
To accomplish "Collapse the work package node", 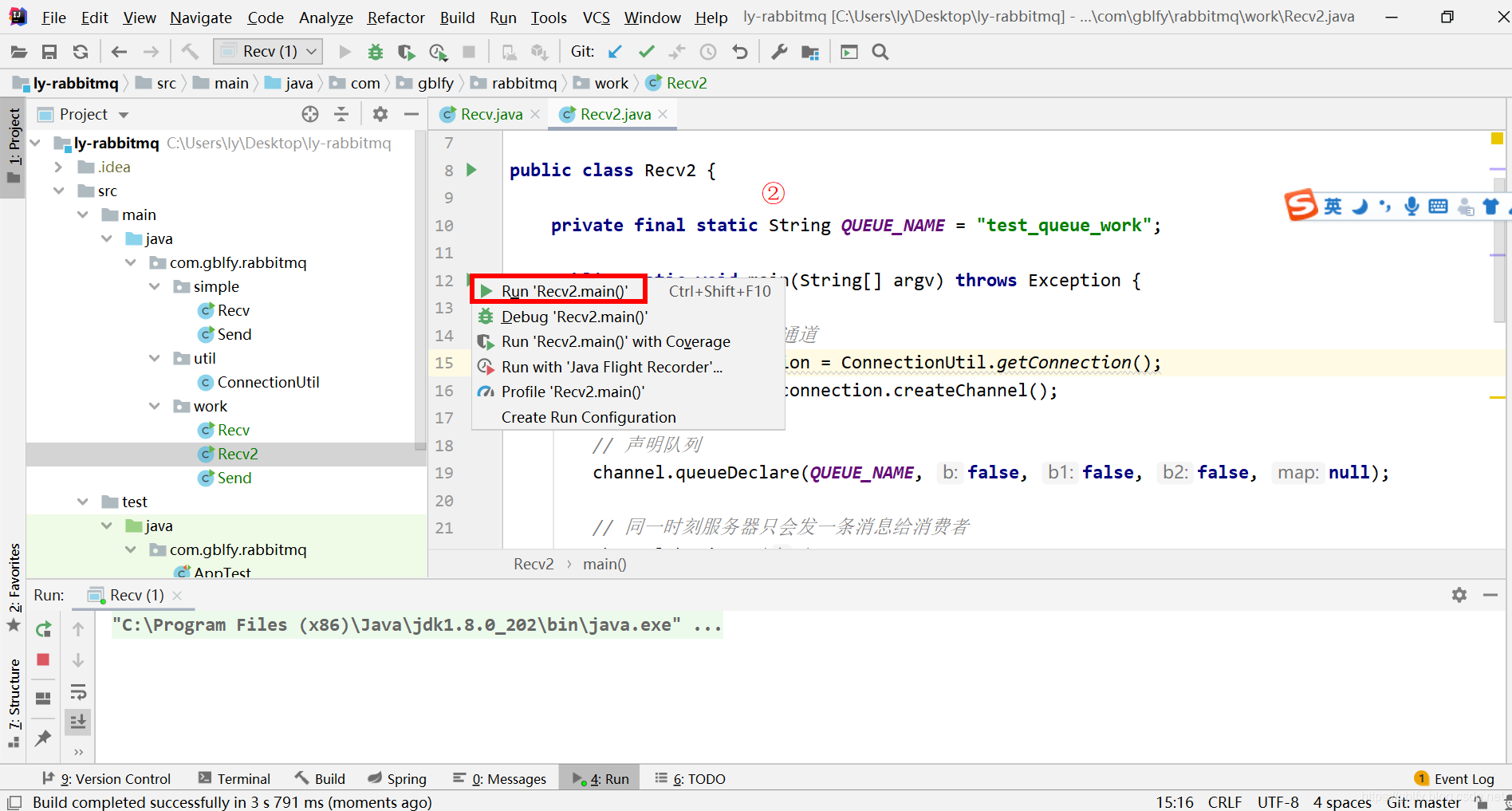I will [x=154, y=406].
